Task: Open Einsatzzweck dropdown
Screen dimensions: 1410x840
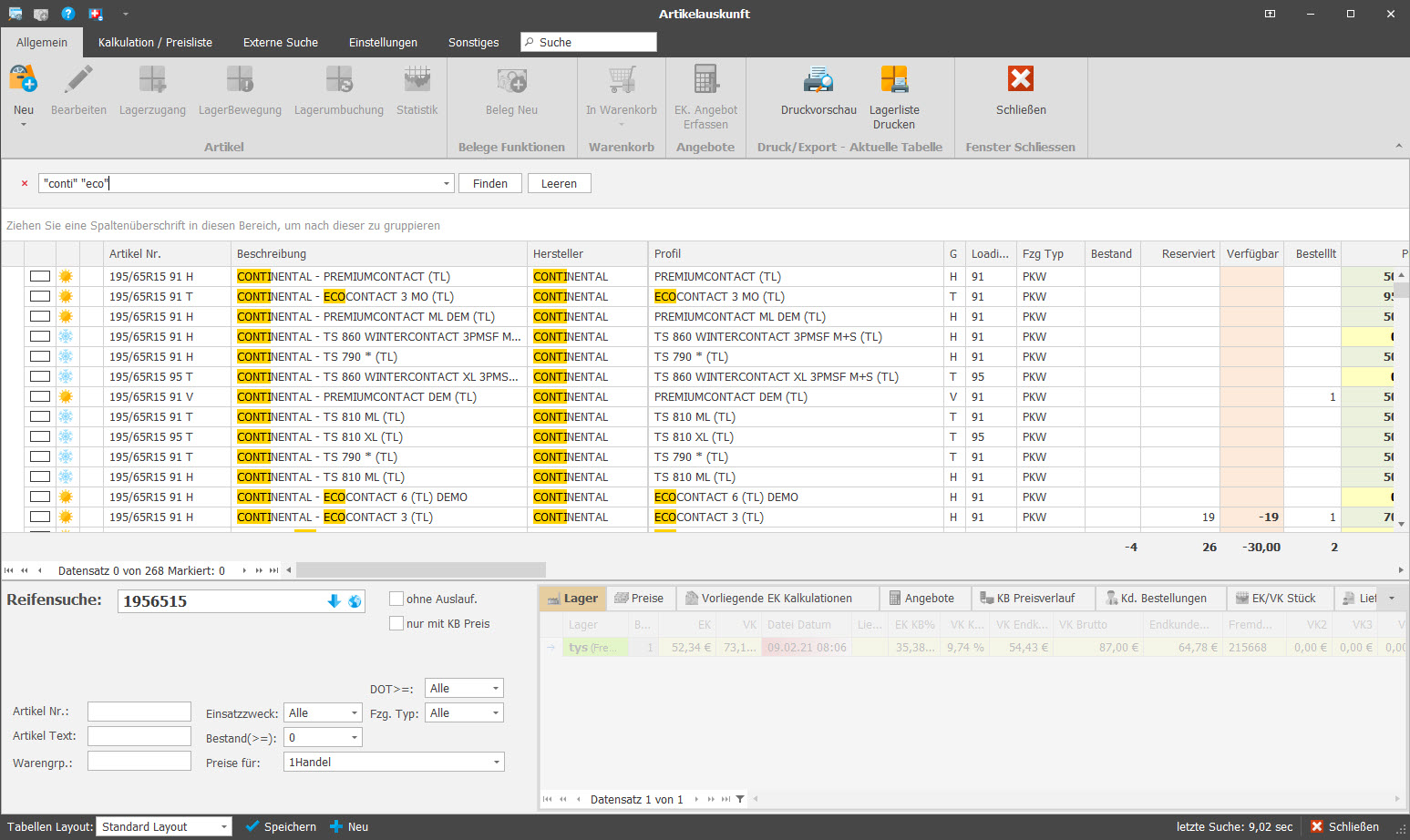Action: coord(355,712)
